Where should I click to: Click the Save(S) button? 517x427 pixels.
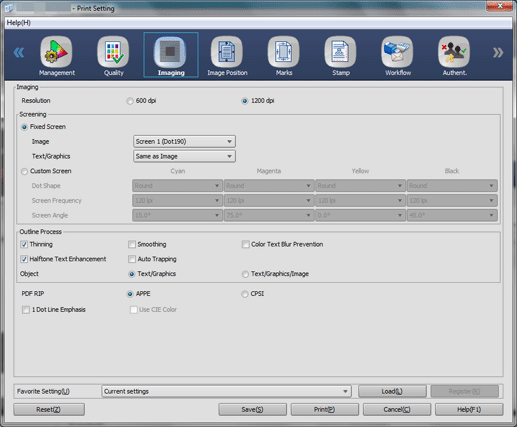[x=252, y=409]
